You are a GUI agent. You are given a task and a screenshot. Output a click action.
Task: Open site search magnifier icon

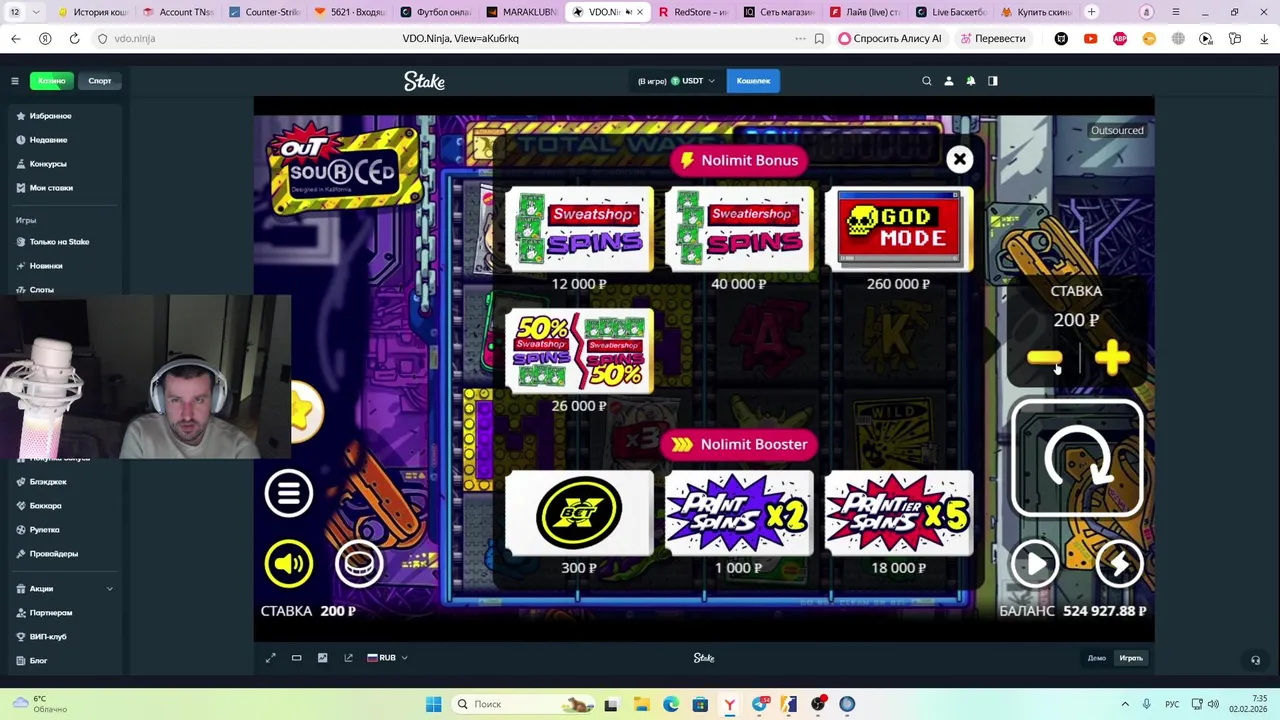[x=927, y=81]
